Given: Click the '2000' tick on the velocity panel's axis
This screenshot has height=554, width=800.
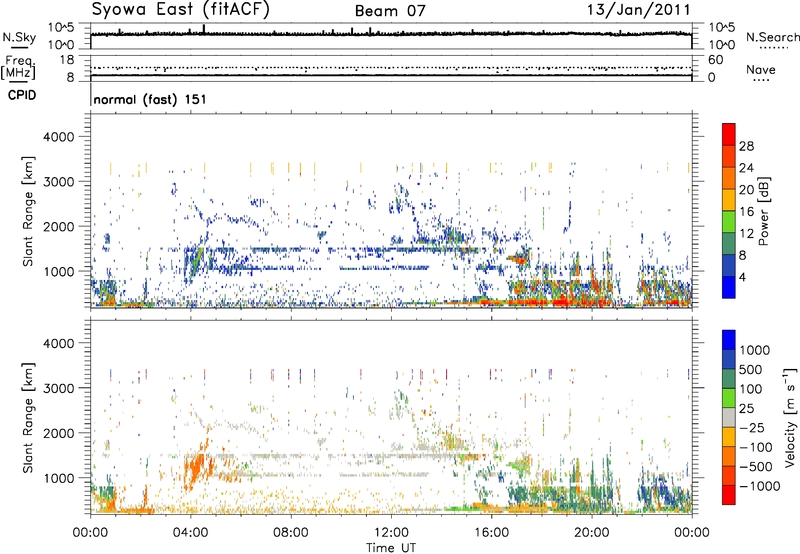Looking at the screenshot, I should 59,433.
